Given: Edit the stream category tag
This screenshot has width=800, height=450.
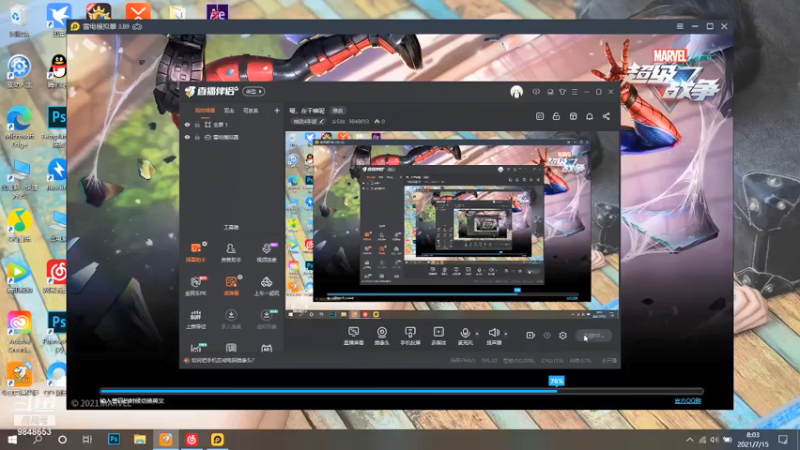Looking at the screenshot, I should (x=308, y=121).
